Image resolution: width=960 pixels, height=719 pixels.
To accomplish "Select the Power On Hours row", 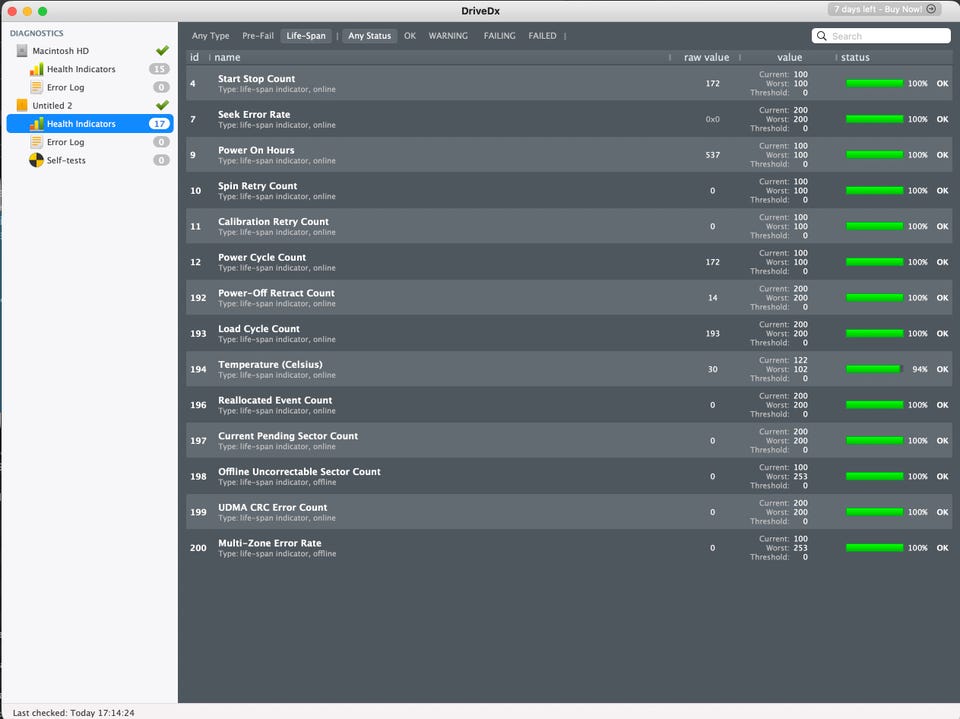I will tap(569, 155).
